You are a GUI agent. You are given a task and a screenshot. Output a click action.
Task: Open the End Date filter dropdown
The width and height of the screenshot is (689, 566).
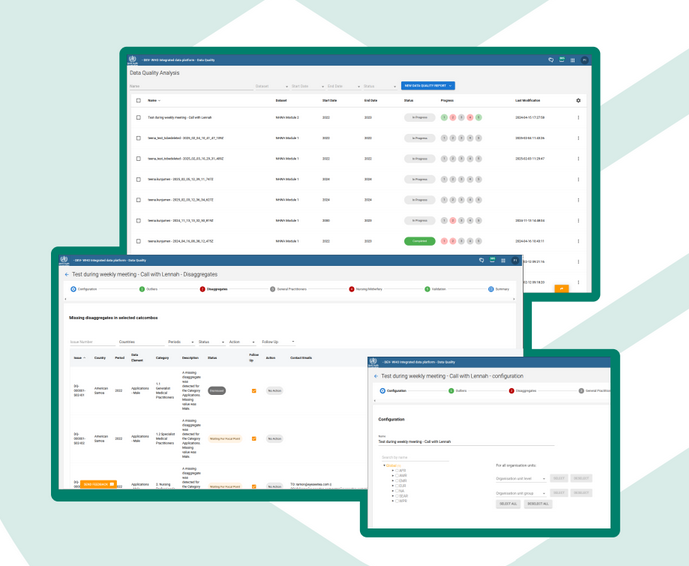coord(344,86)
